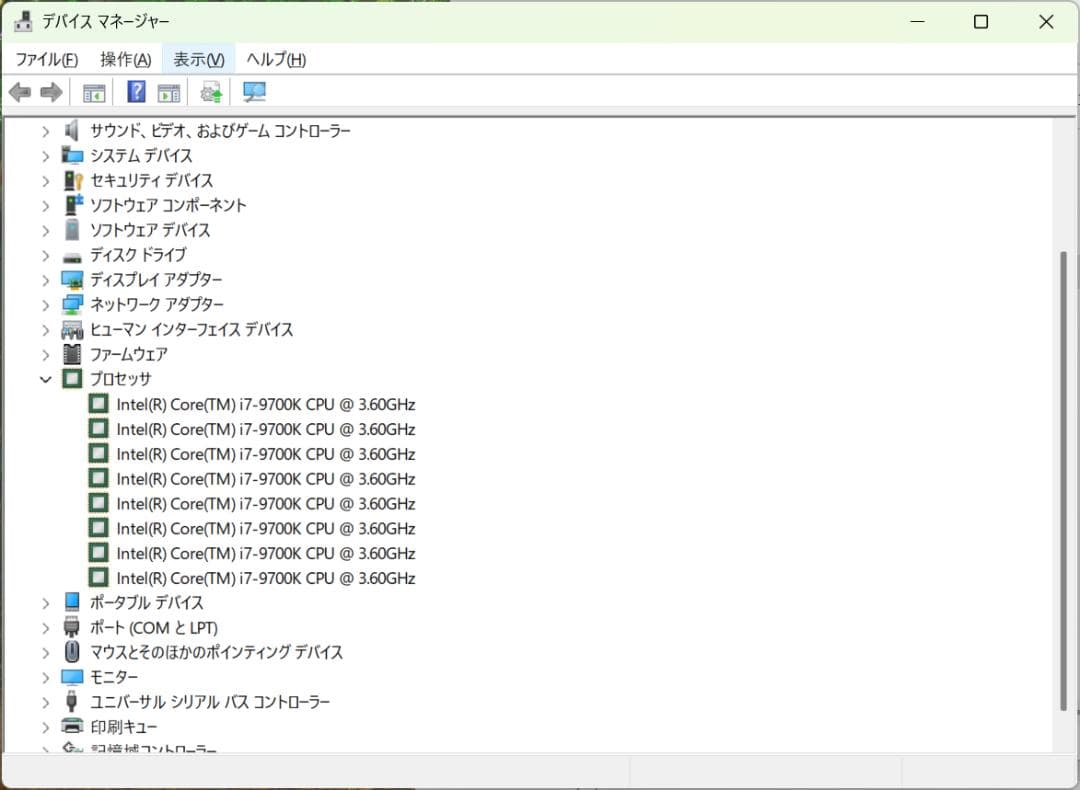Click the プロセッサ category icon
The height and width of the screenshot is (790, 1080).
tap(71, 379)
